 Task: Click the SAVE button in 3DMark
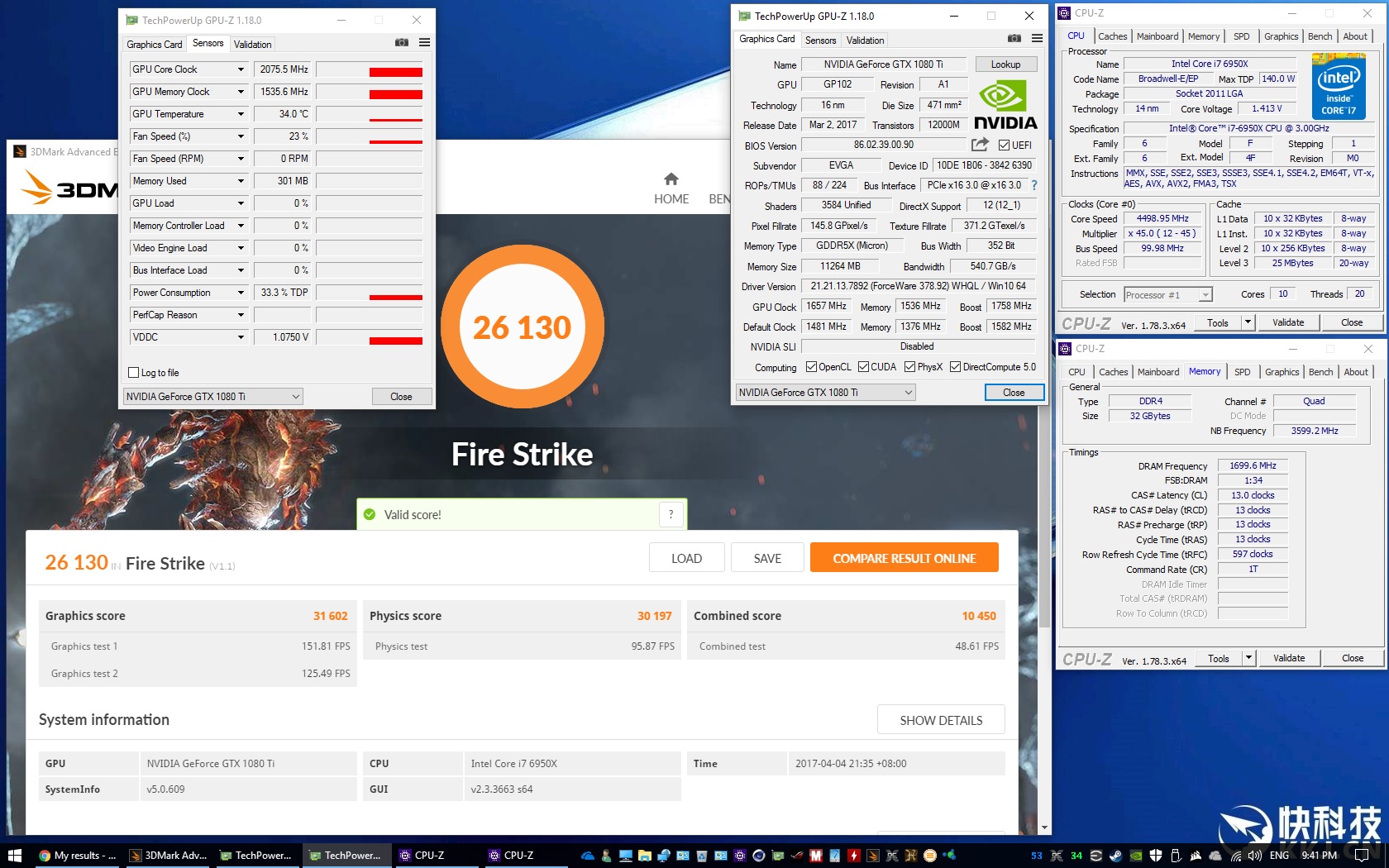(767, 558)
